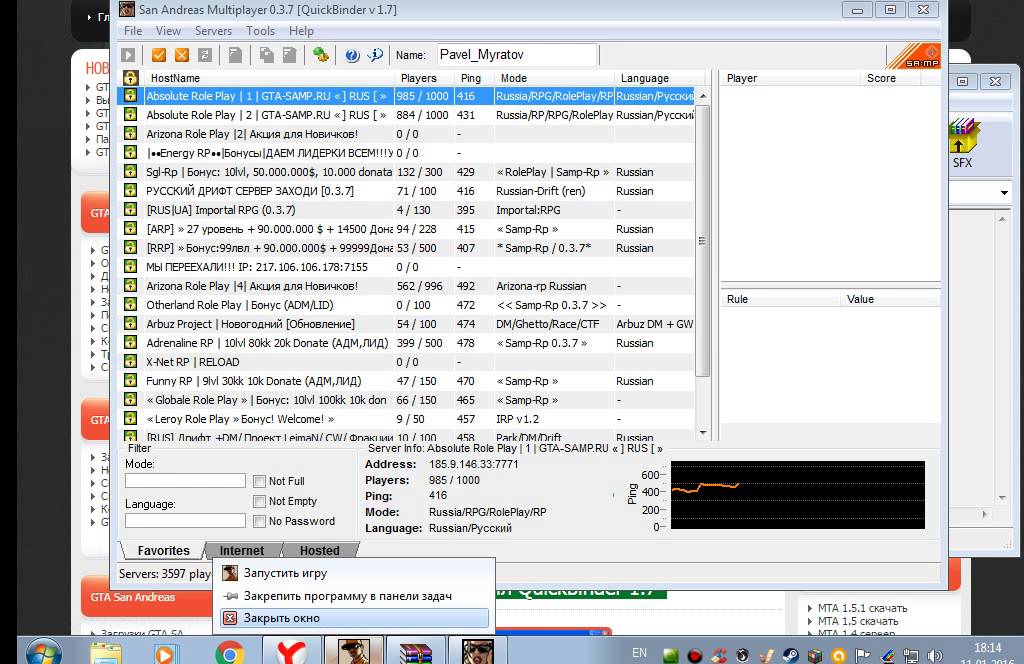Click the Copy Server Info double-page icon
Screen dimensions: 1024x664
[266, 55]
